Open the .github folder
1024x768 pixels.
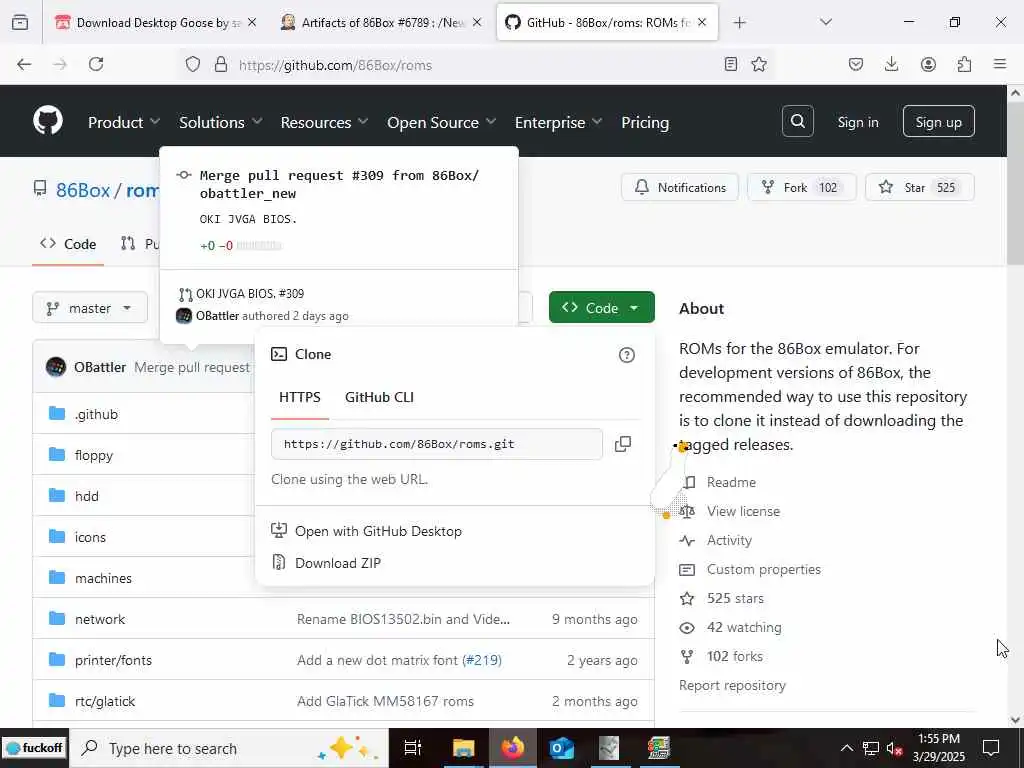click(97, 414)
